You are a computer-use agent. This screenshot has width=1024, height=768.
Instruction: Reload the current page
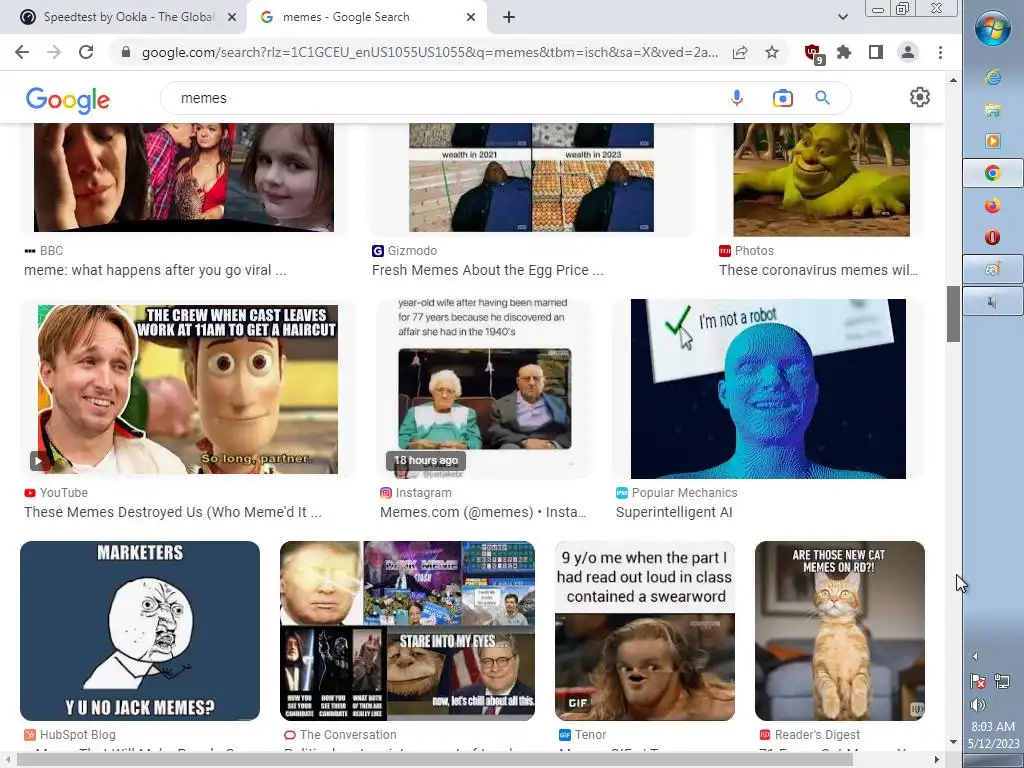[x=86, y=52]
